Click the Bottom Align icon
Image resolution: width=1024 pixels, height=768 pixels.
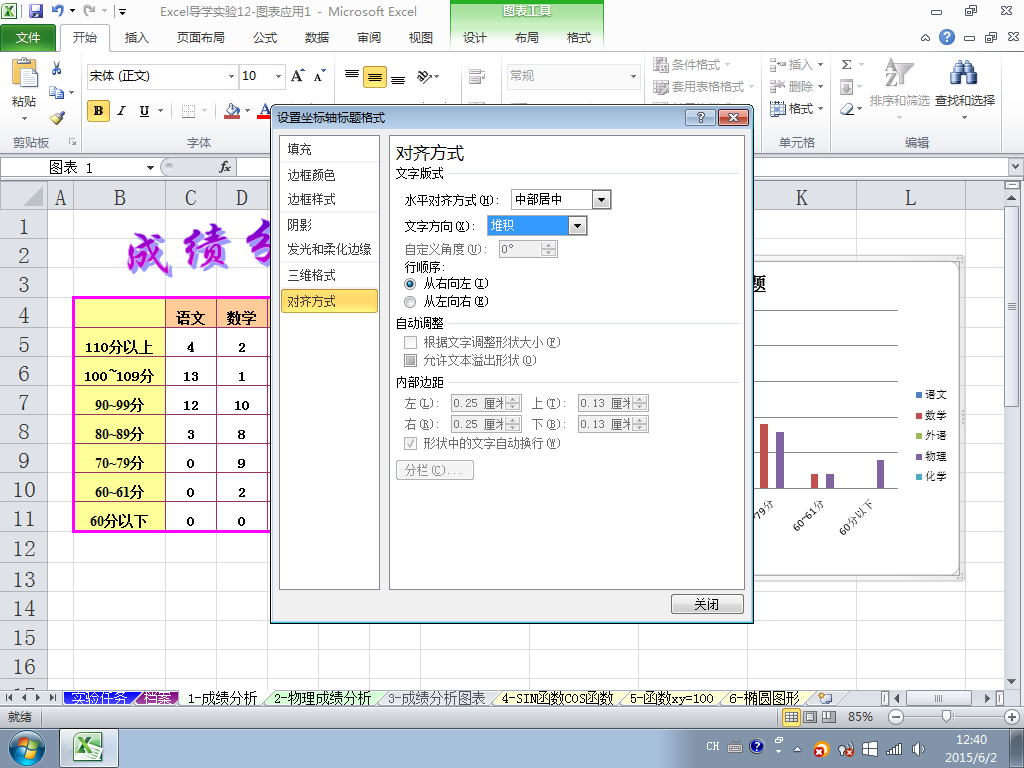398,77
